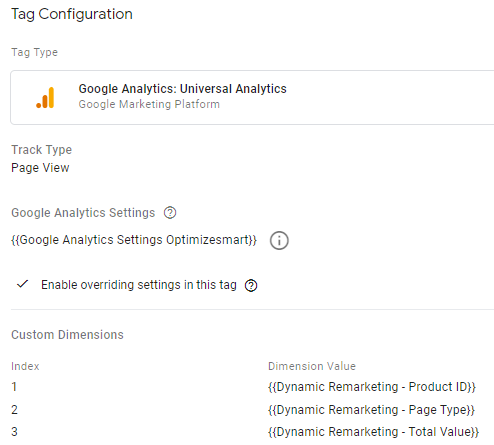The width and height of the screenshot is (494, 445).
Task: Click the Custom Dimensions section heading
Action: [67, 335]
